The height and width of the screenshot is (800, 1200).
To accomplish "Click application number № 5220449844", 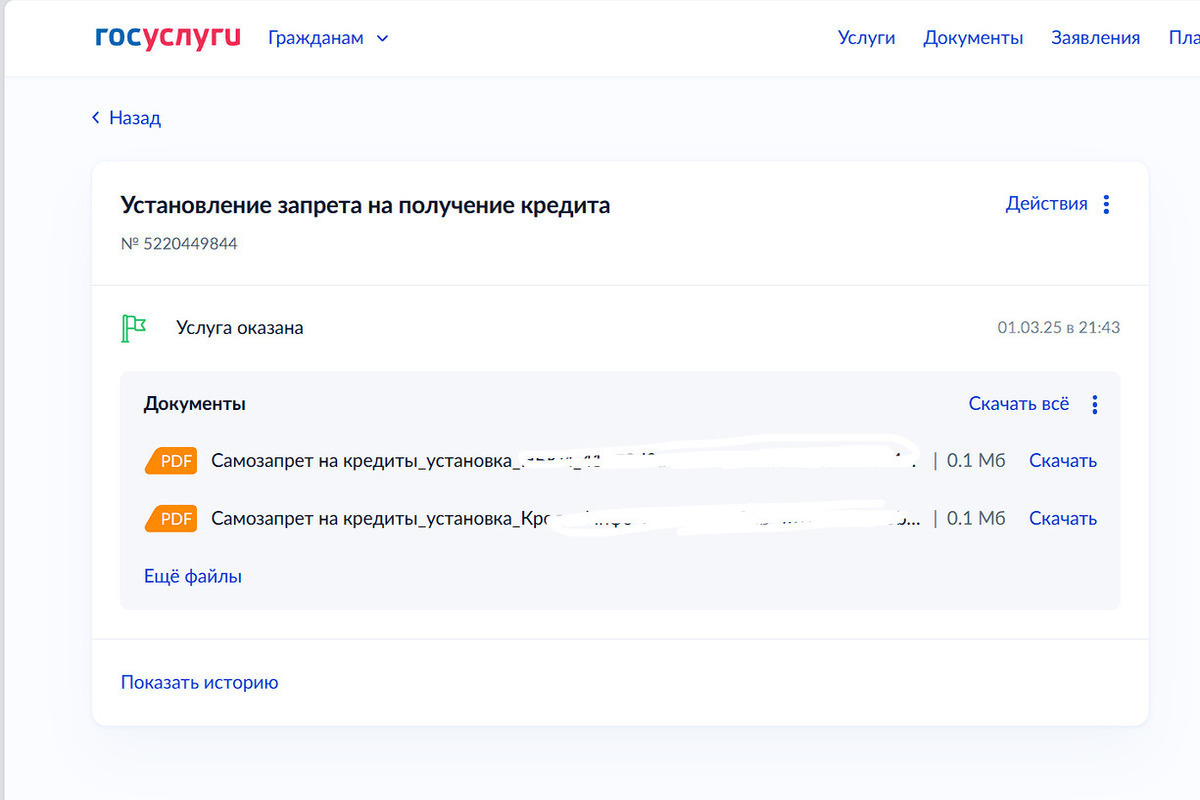I will pyautogui.click(x=179, y=243).
